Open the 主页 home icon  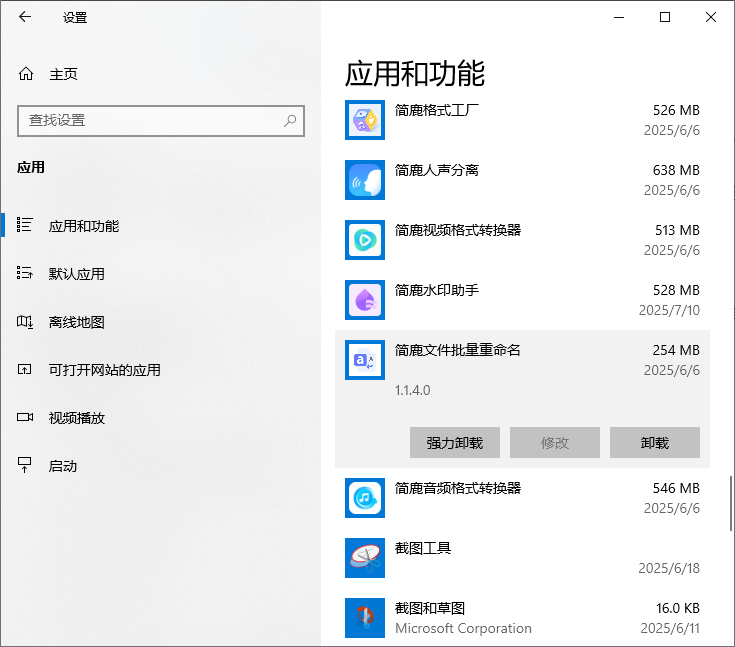[26, 74]
